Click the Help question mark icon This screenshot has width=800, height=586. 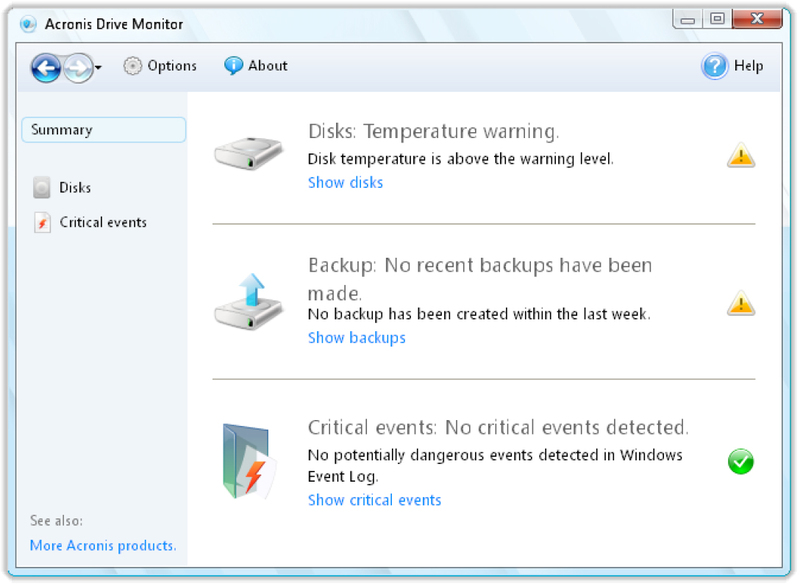715,66
